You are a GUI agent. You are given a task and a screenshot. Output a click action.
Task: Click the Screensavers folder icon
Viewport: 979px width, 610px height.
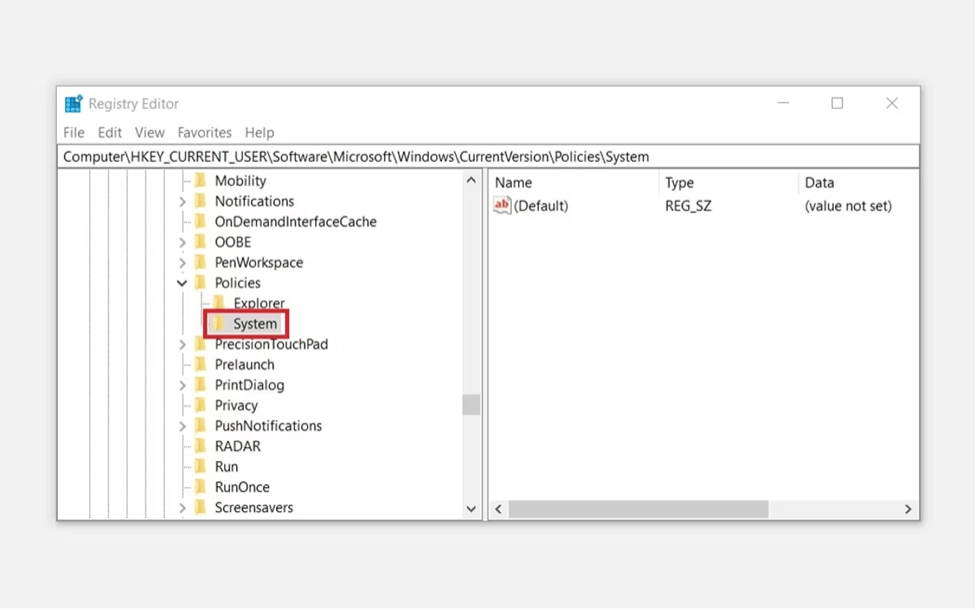pyautogui.click(x=200, y=508)
